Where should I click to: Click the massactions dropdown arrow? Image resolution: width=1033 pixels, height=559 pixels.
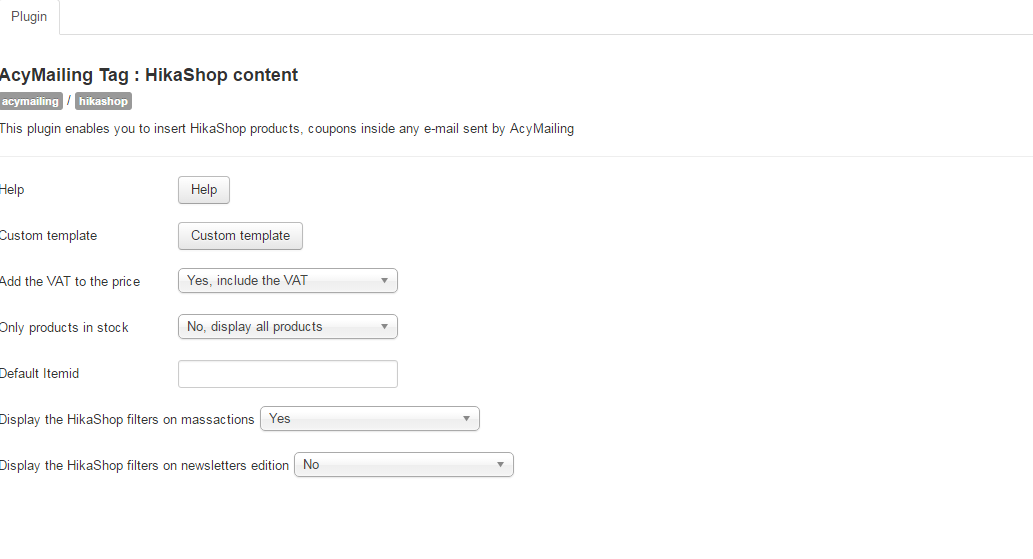coord(466,419)
